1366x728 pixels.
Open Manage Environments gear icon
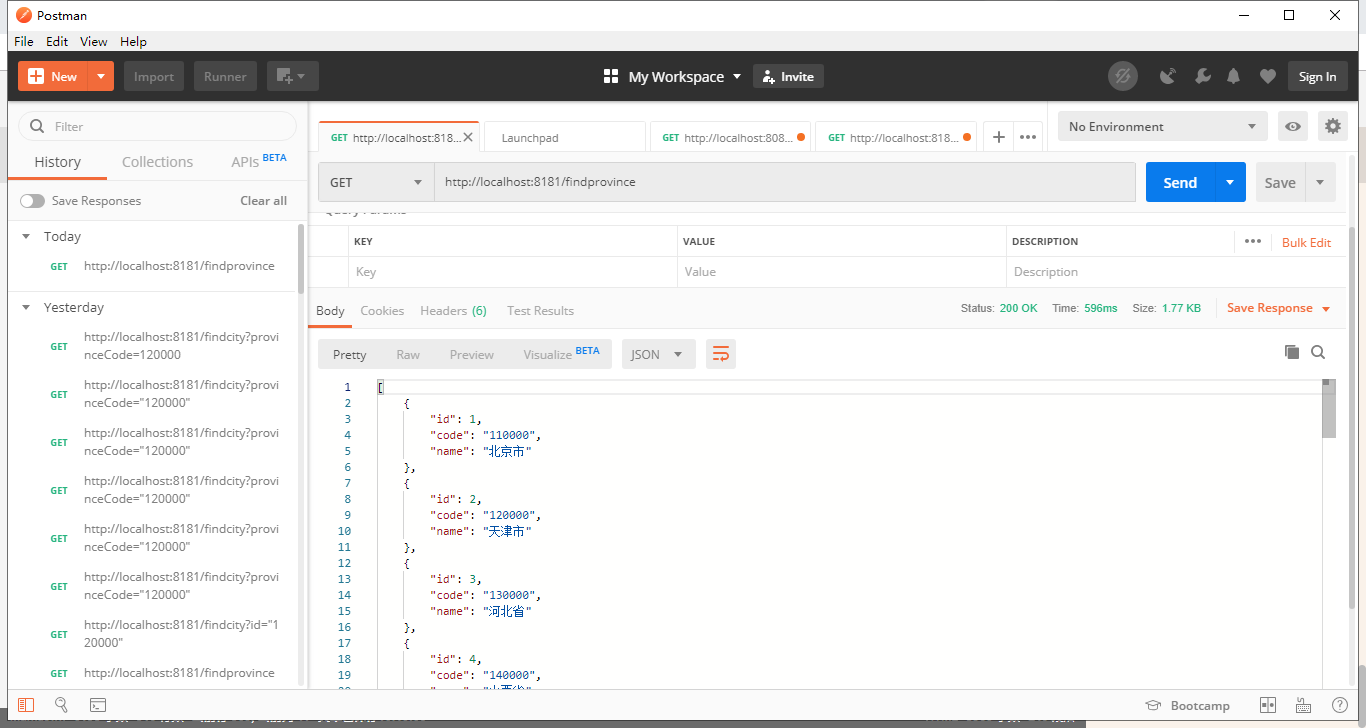pyautogui.click(x=1332, y=126)
